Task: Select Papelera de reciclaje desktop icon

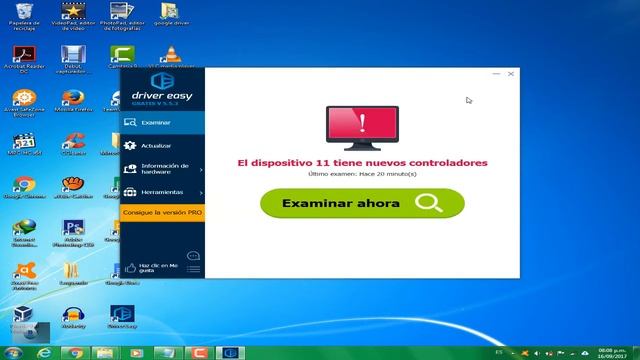Action: pyautogui.click(x=24, y=17)
